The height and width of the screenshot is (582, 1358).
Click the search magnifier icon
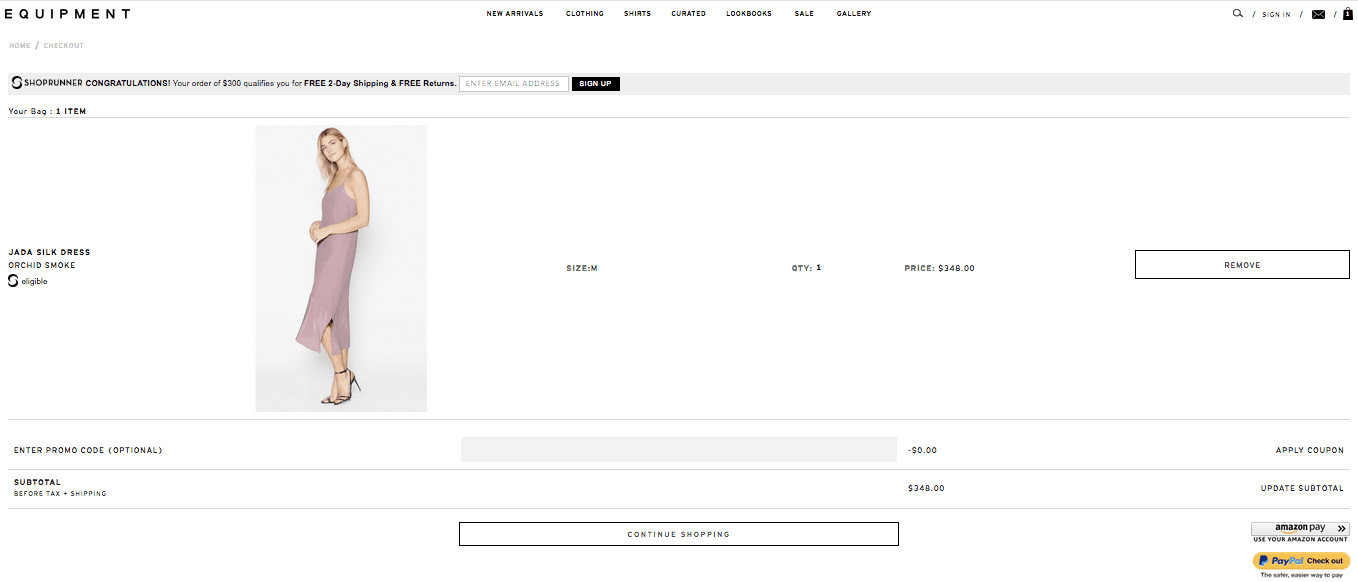(1238, 14)
